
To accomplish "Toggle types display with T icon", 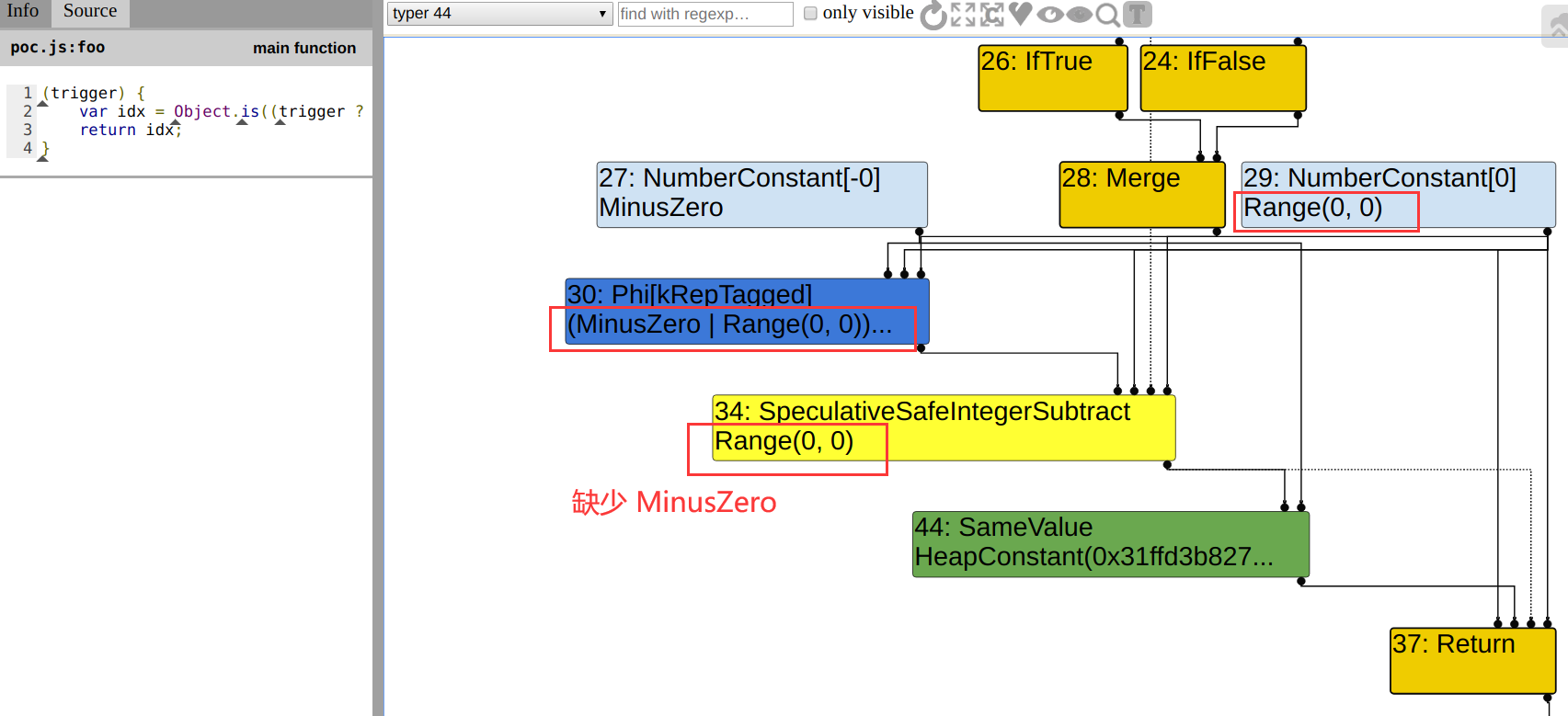I will (x=1138, y=15).
